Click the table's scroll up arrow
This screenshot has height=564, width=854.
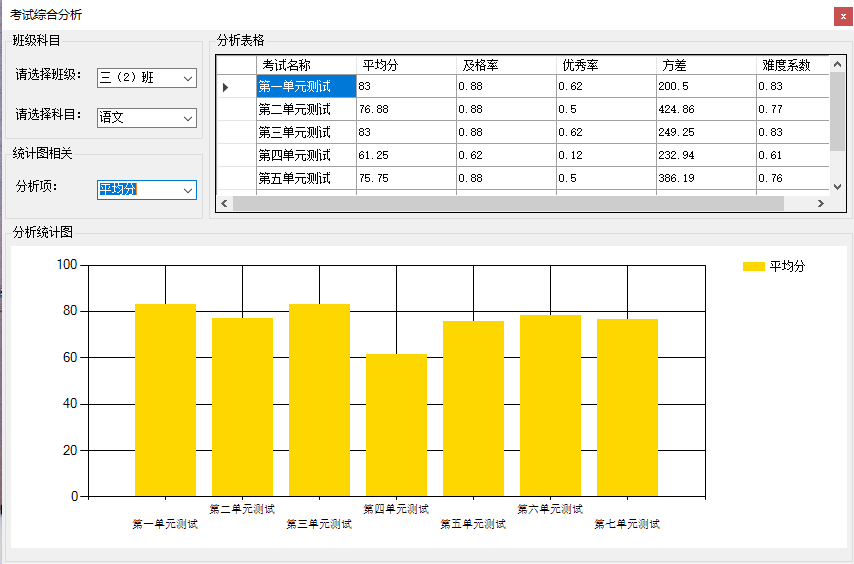838,64
